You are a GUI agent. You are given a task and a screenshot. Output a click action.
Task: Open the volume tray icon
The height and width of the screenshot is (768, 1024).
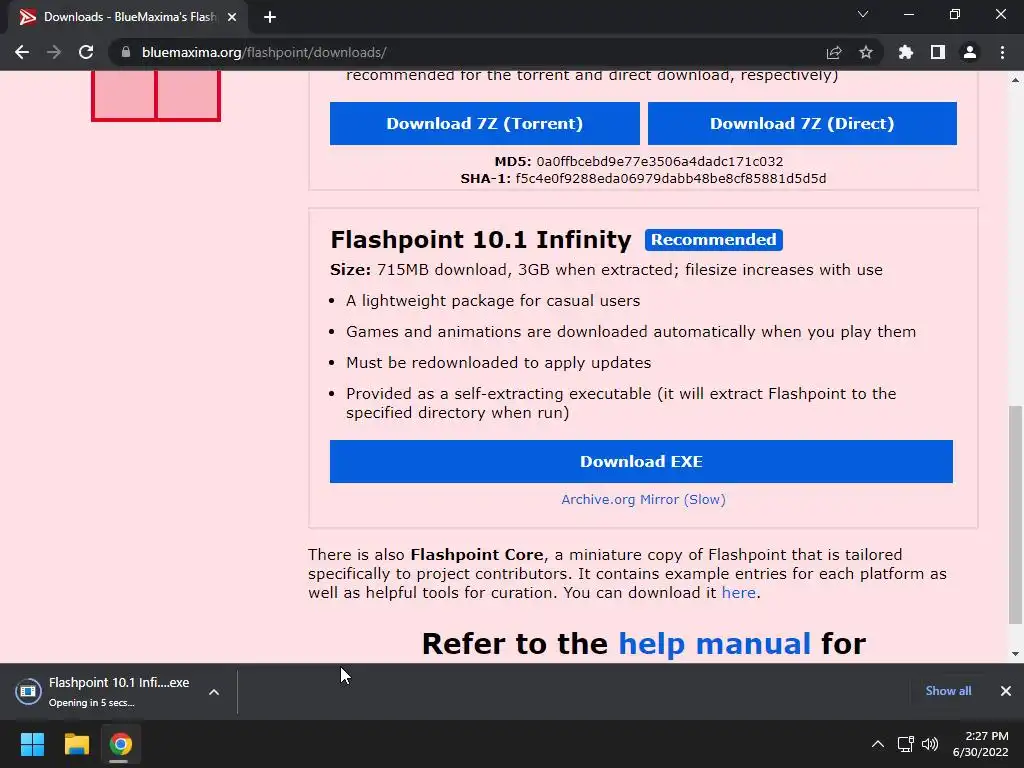pyautogui.click(x=930, y=744)
